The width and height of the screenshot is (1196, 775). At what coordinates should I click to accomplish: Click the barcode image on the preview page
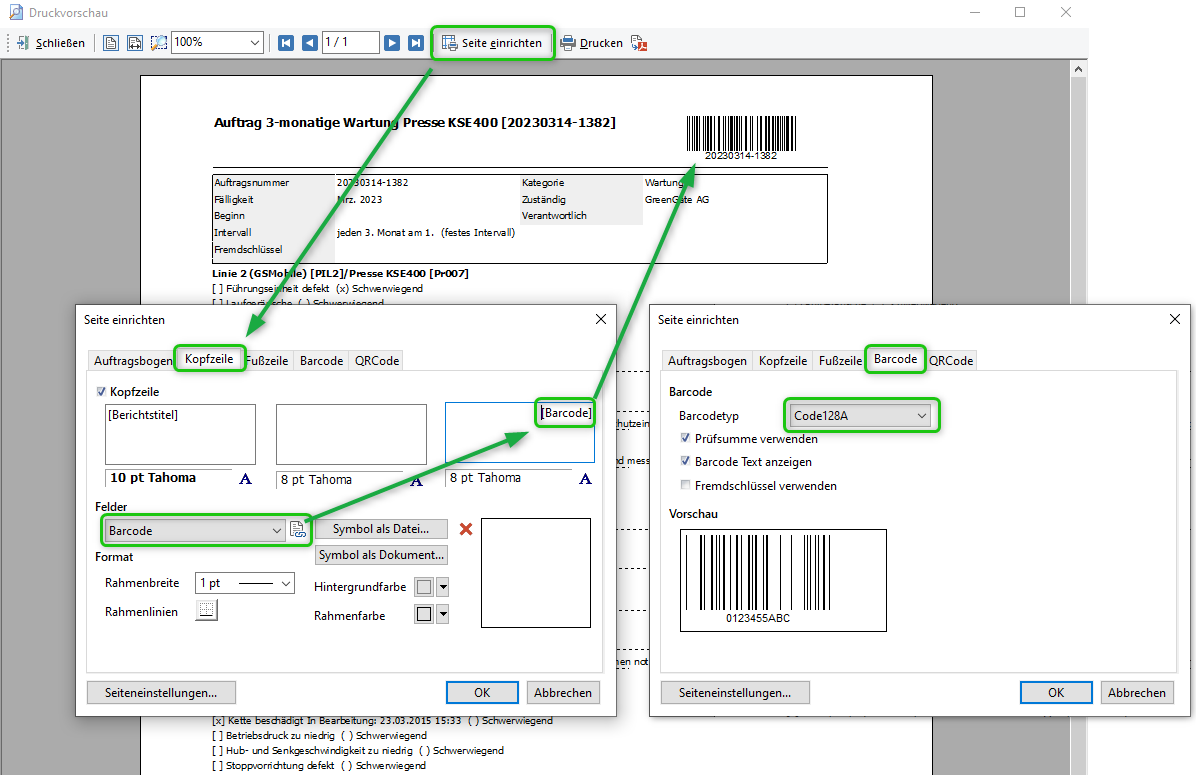point(741,137)
